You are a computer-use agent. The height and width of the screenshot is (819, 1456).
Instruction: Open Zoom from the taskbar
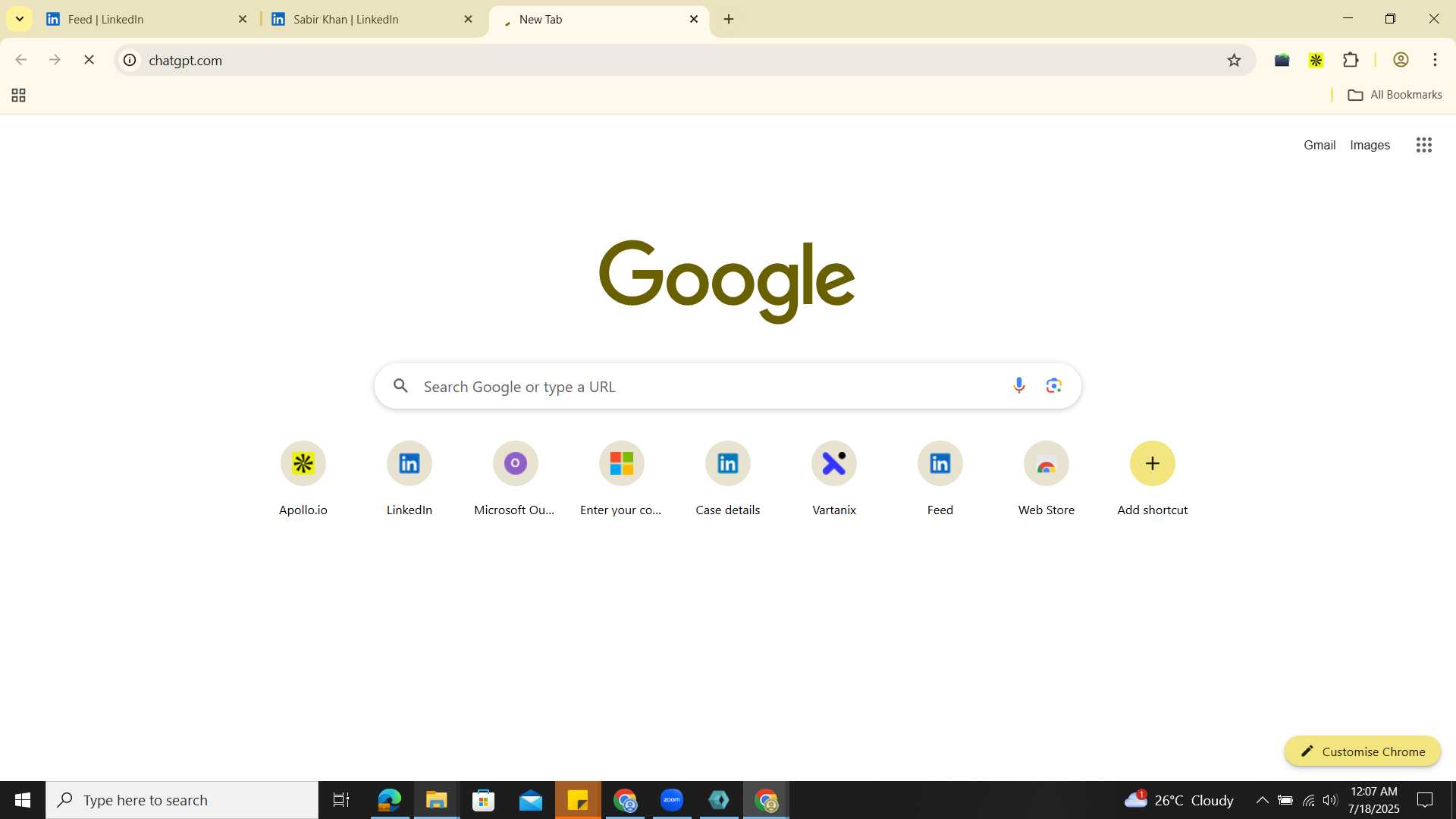click(x=672, y=800)
